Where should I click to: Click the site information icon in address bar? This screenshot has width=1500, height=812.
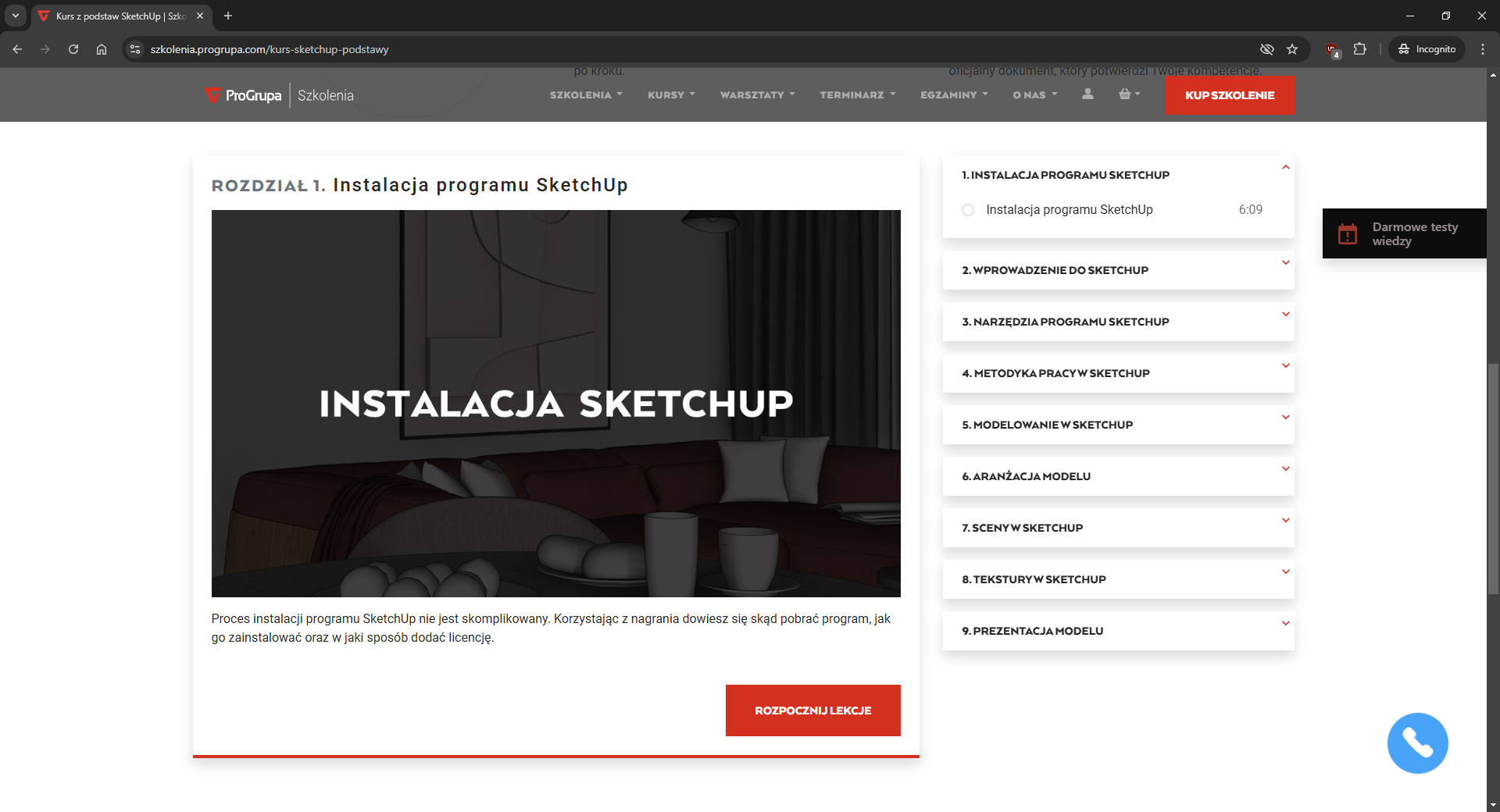135,49
